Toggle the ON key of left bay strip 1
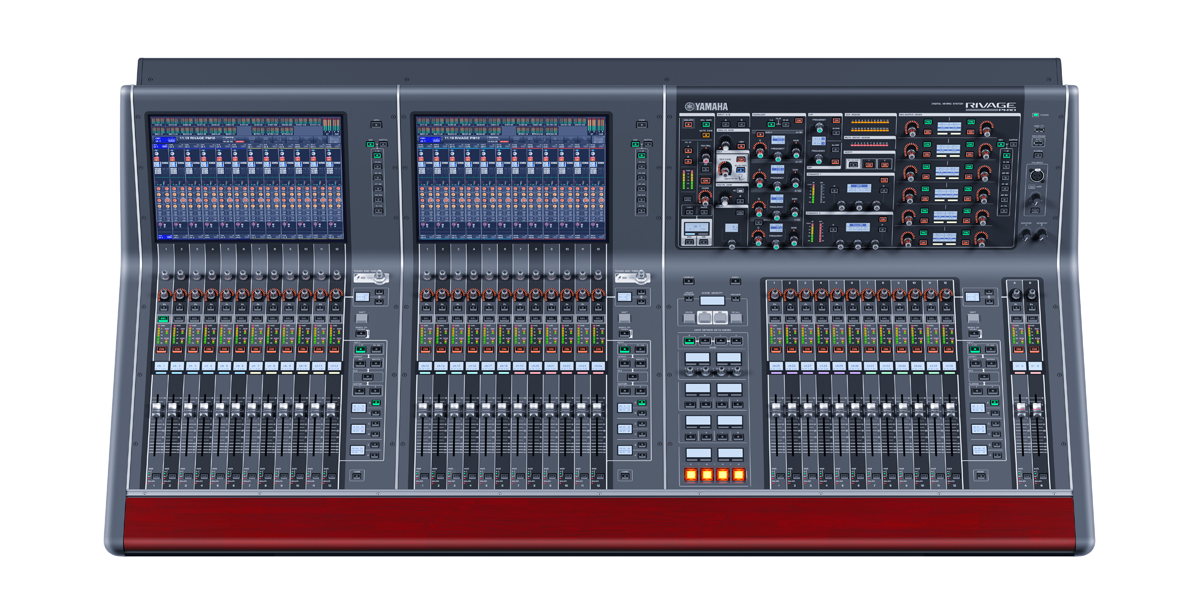The height and width of the screenshot is (600, 1200). pos(161,349)
